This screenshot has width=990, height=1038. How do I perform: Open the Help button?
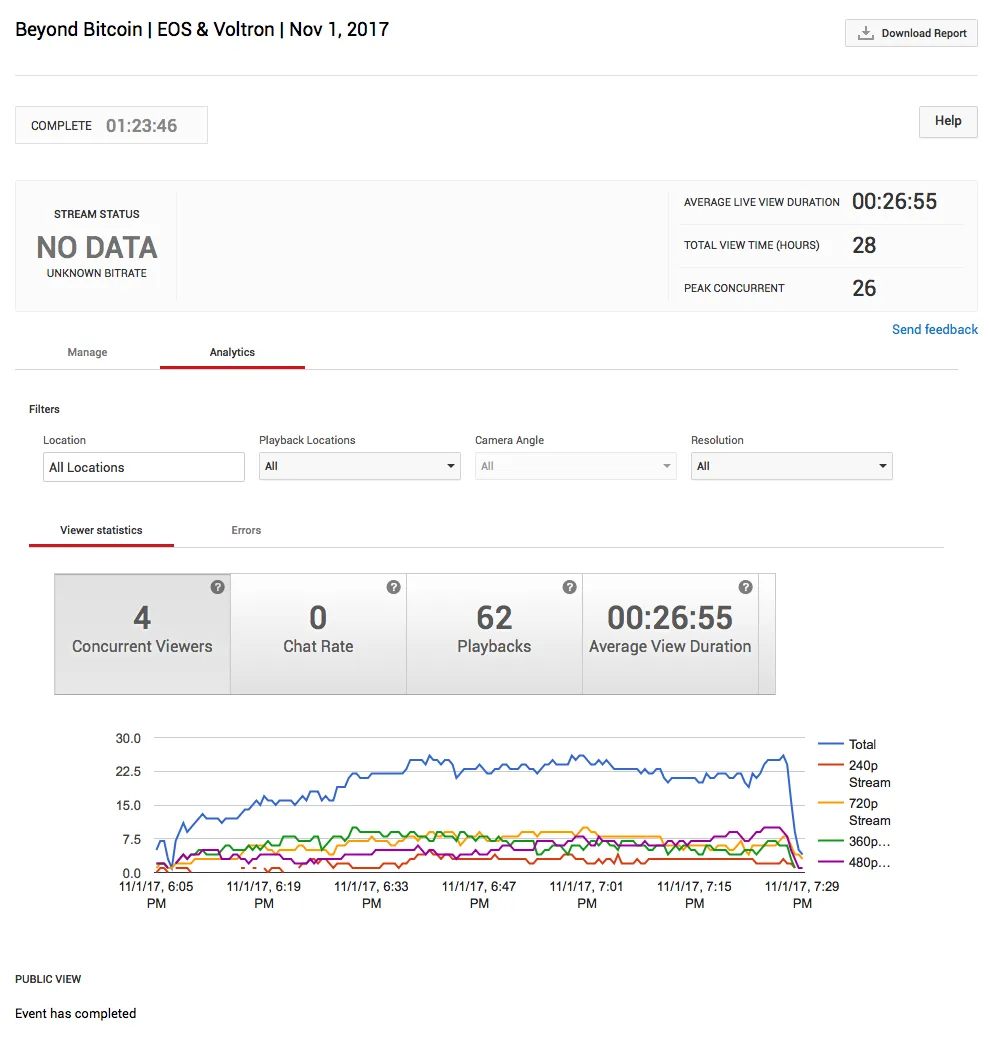(948, 122)
